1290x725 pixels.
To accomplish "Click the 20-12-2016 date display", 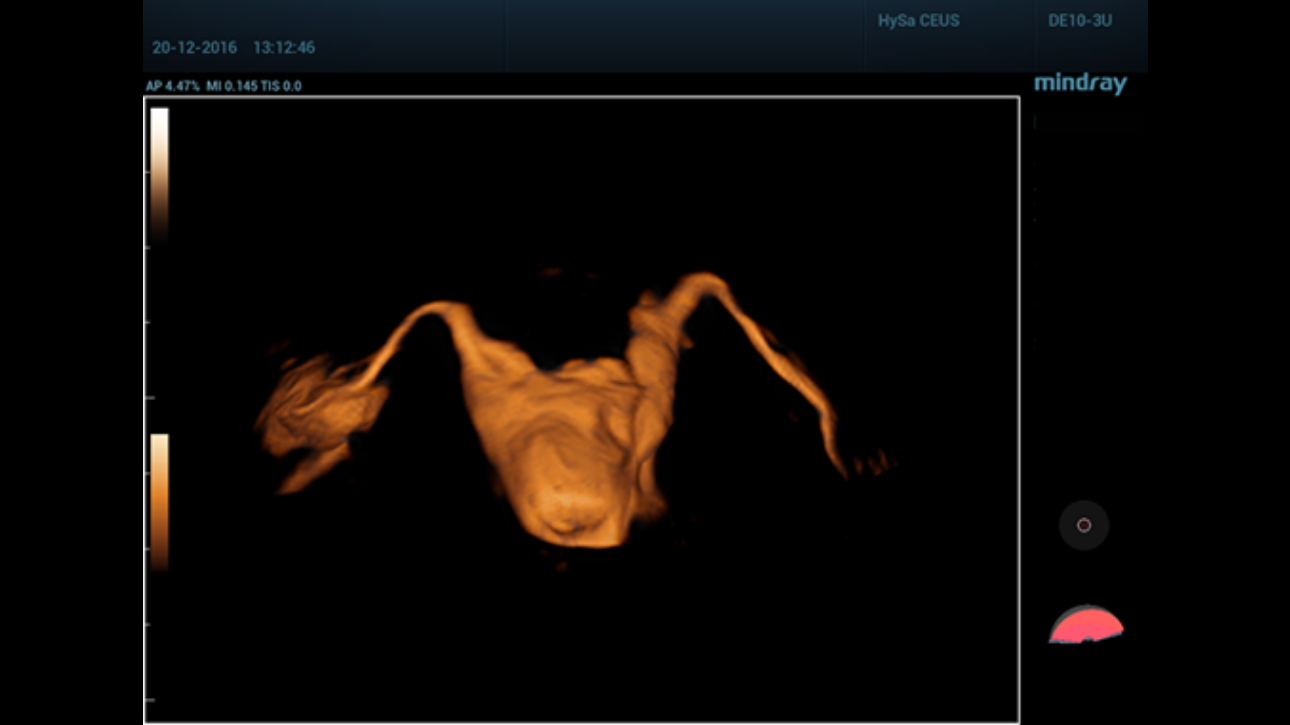I will click(194, 47).
